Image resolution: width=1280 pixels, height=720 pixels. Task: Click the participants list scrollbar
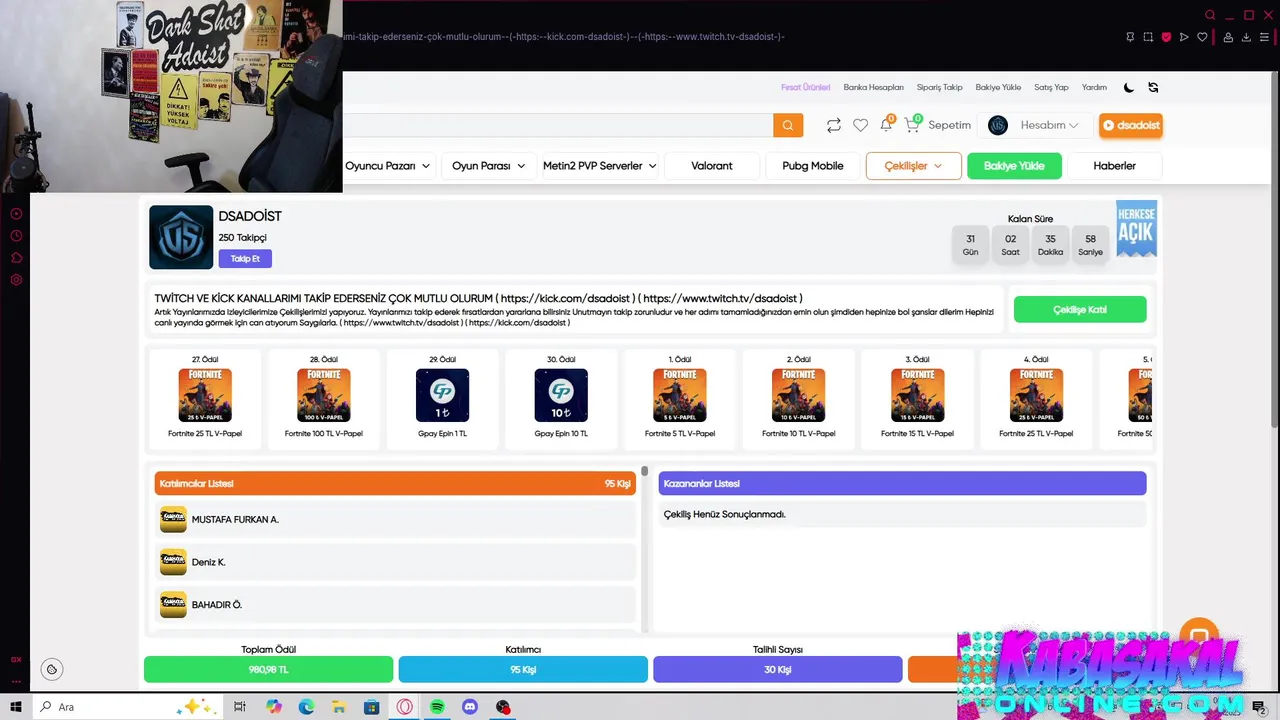click(x=645, y=470)
